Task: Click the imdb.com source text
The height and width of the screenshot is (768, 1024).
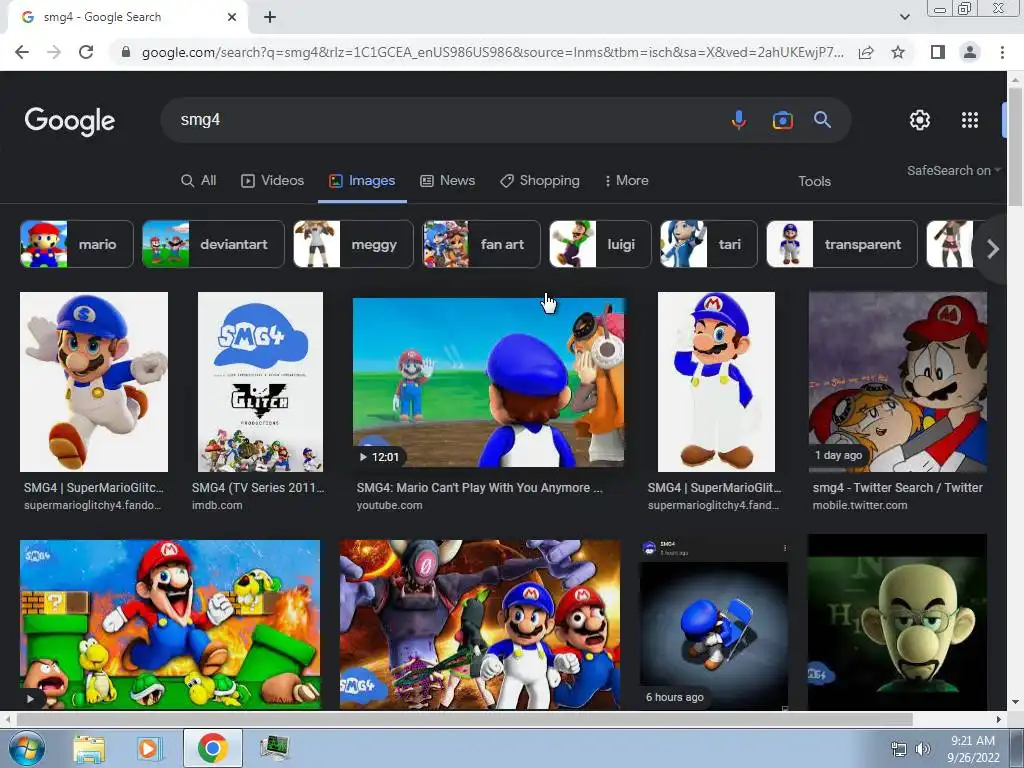Action: (x=217, y=505)
